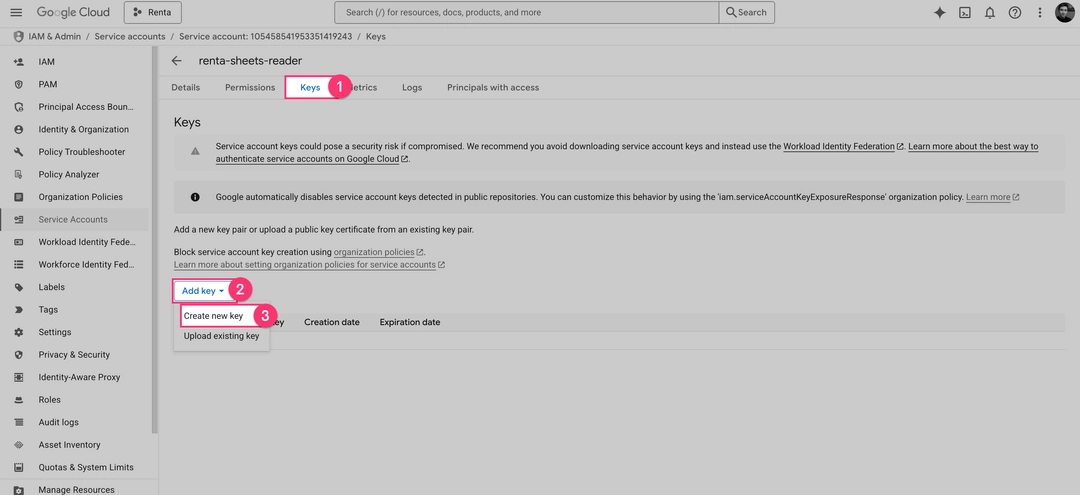Open the Principals with access tab

493,87
